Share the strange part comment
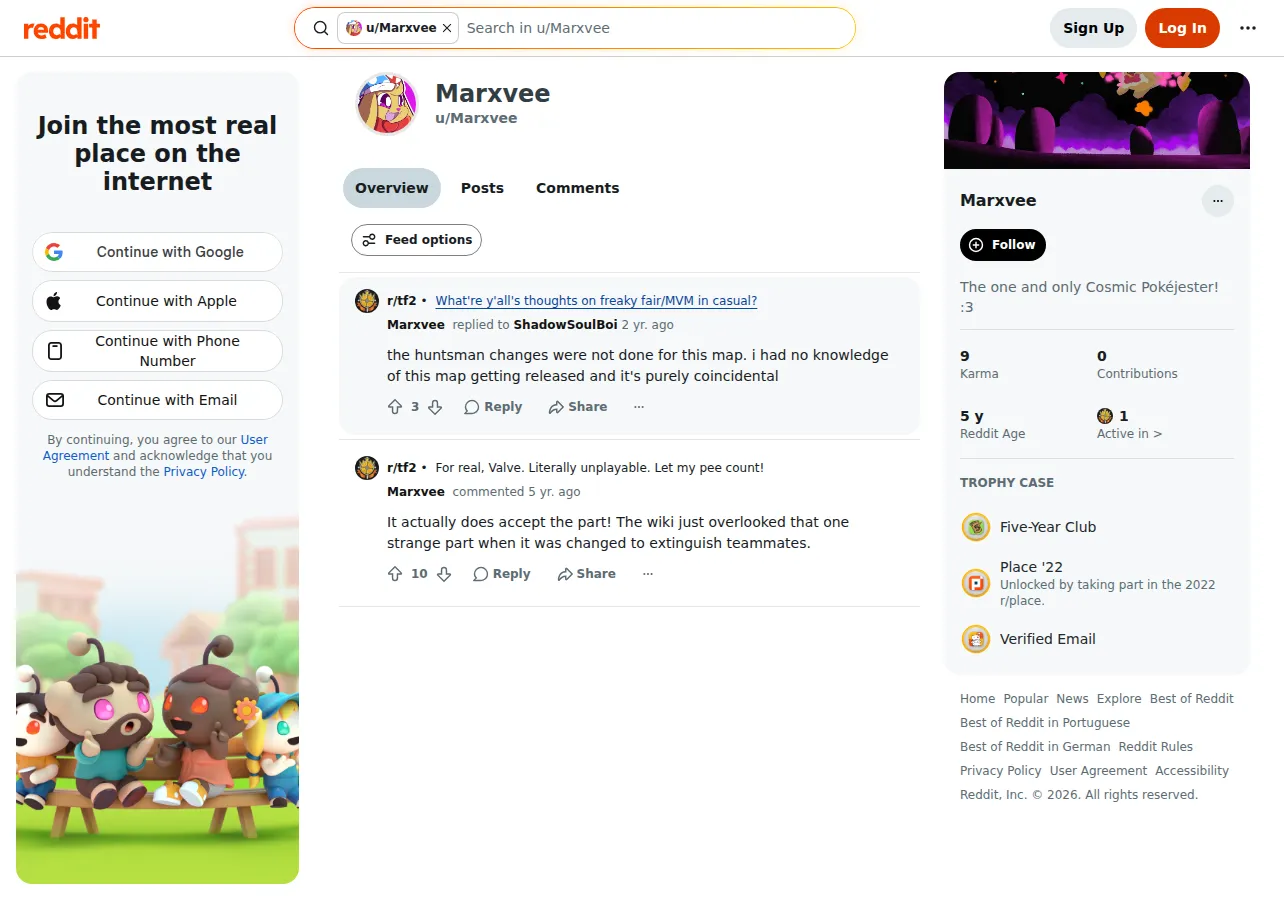The height and width of the screenshot is (900, 1284). click(x=587, y=574)
